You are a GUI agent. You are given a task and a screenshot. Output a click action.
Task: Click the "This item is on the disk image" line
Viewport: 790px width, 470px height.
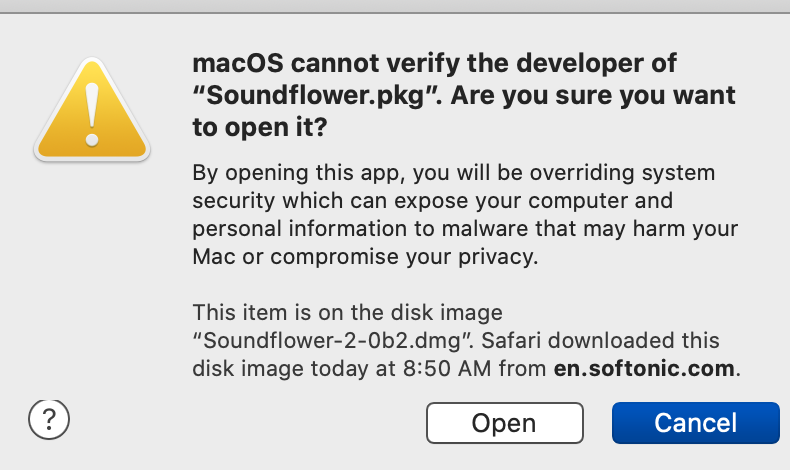pyautogui.click(x=347, y=312)
